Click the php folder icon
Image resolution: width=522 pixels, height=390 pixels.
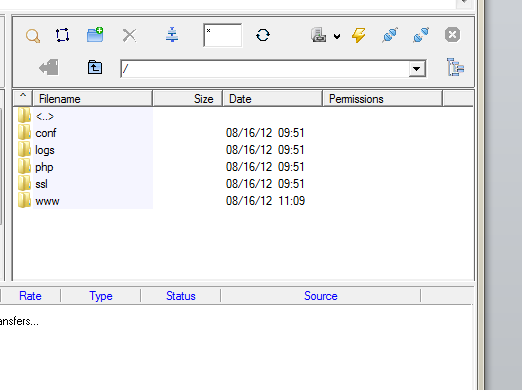(25, 166)
